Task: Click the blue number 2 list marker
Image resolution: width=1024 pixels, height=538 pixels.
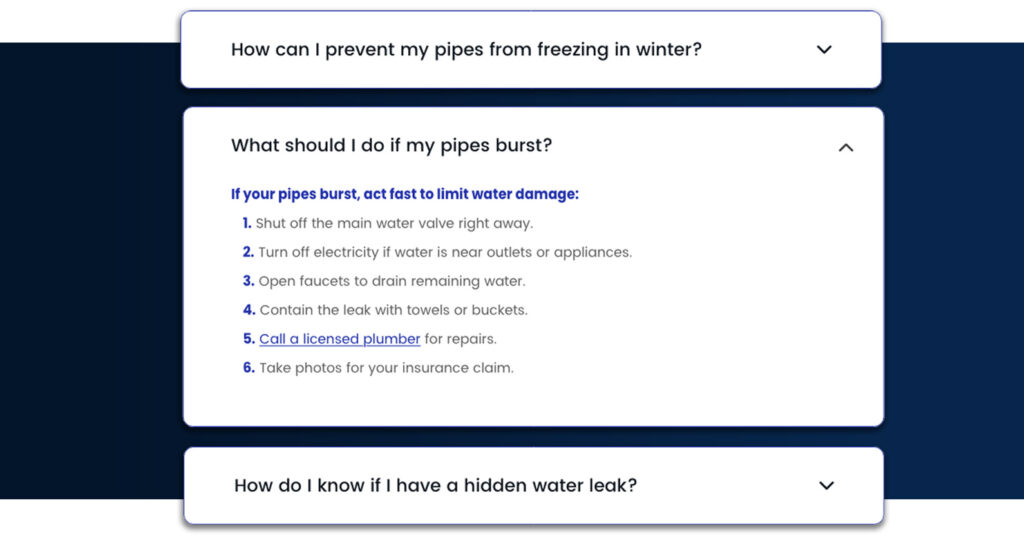Action: tap(248, 252)
